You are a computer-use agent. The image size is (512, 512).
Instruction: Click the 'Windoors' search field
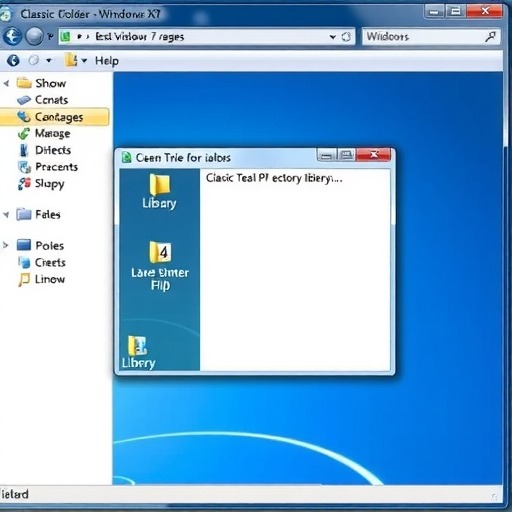point(431,36)
